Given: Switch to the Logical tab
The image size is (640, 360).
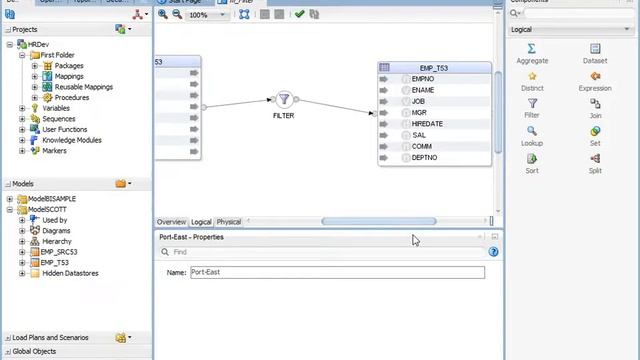Looking at the screenshot, I should point(201,222).
